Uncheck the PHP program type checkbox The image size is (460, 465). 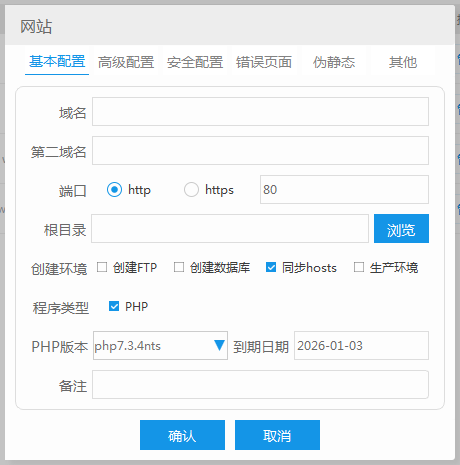(x=114, y=306)
